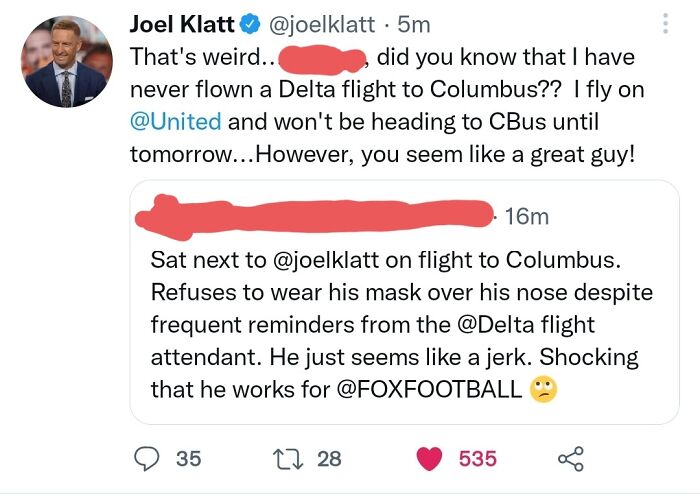Click the 28 retweets count
Screen dimensions: 700x502
pyautogui.click(x=329, y=458)
